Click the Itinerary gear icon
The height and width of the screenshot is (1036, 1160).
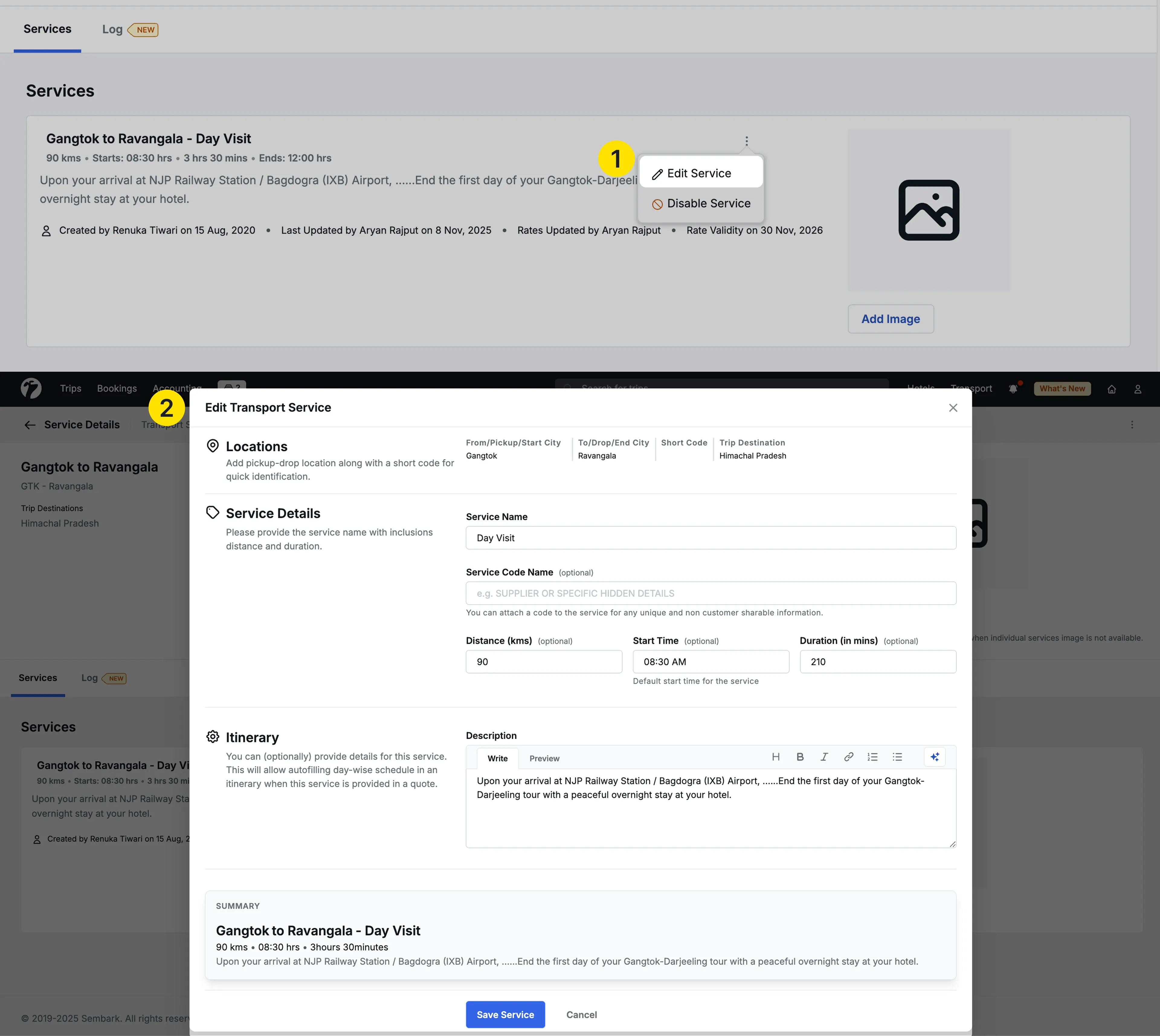point(212,736)
